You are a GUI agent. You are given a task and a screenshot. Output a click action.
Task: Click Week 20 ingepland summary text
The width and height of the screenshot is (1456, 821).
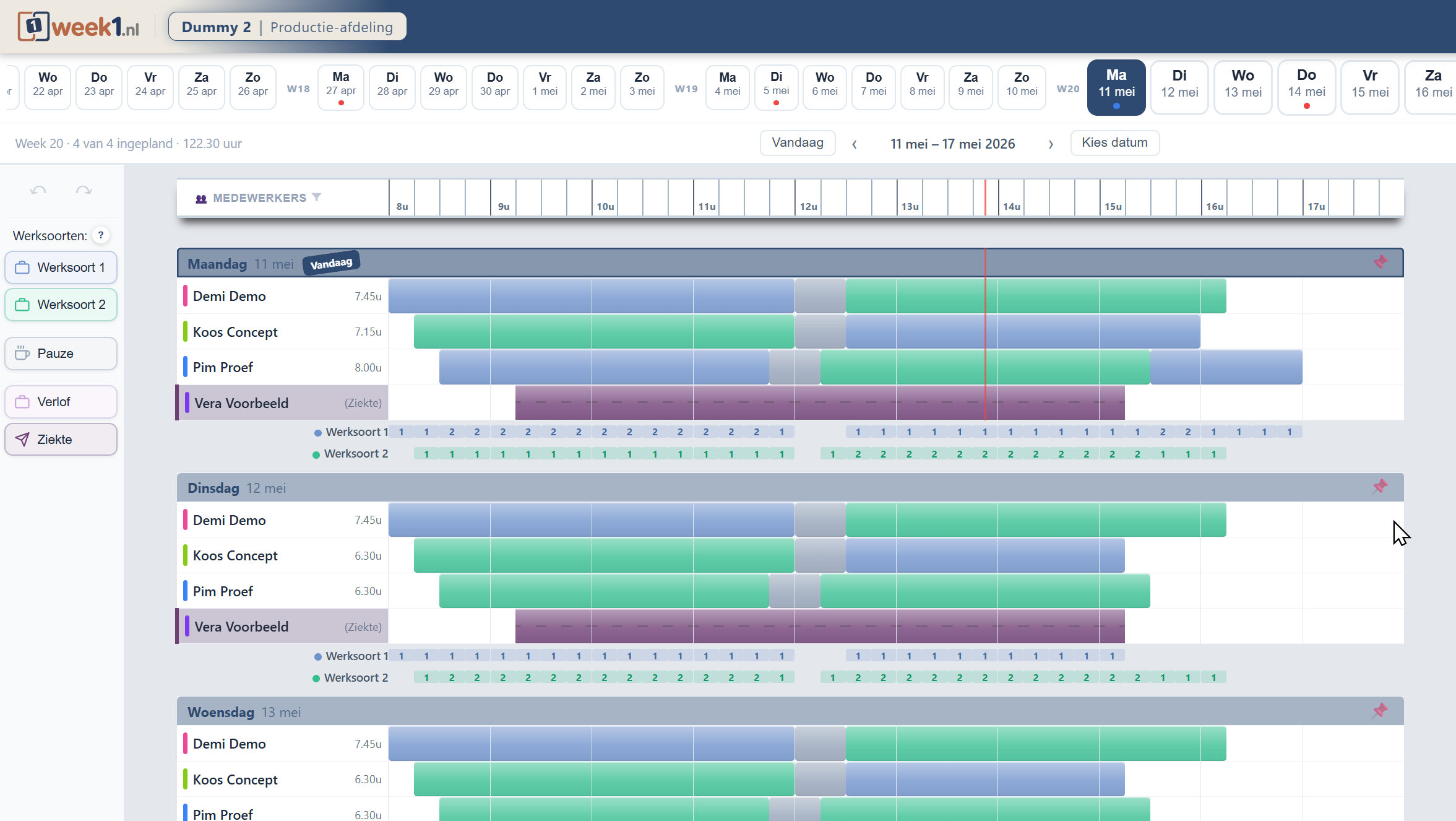pyautogui.click(x=129, y=144)
